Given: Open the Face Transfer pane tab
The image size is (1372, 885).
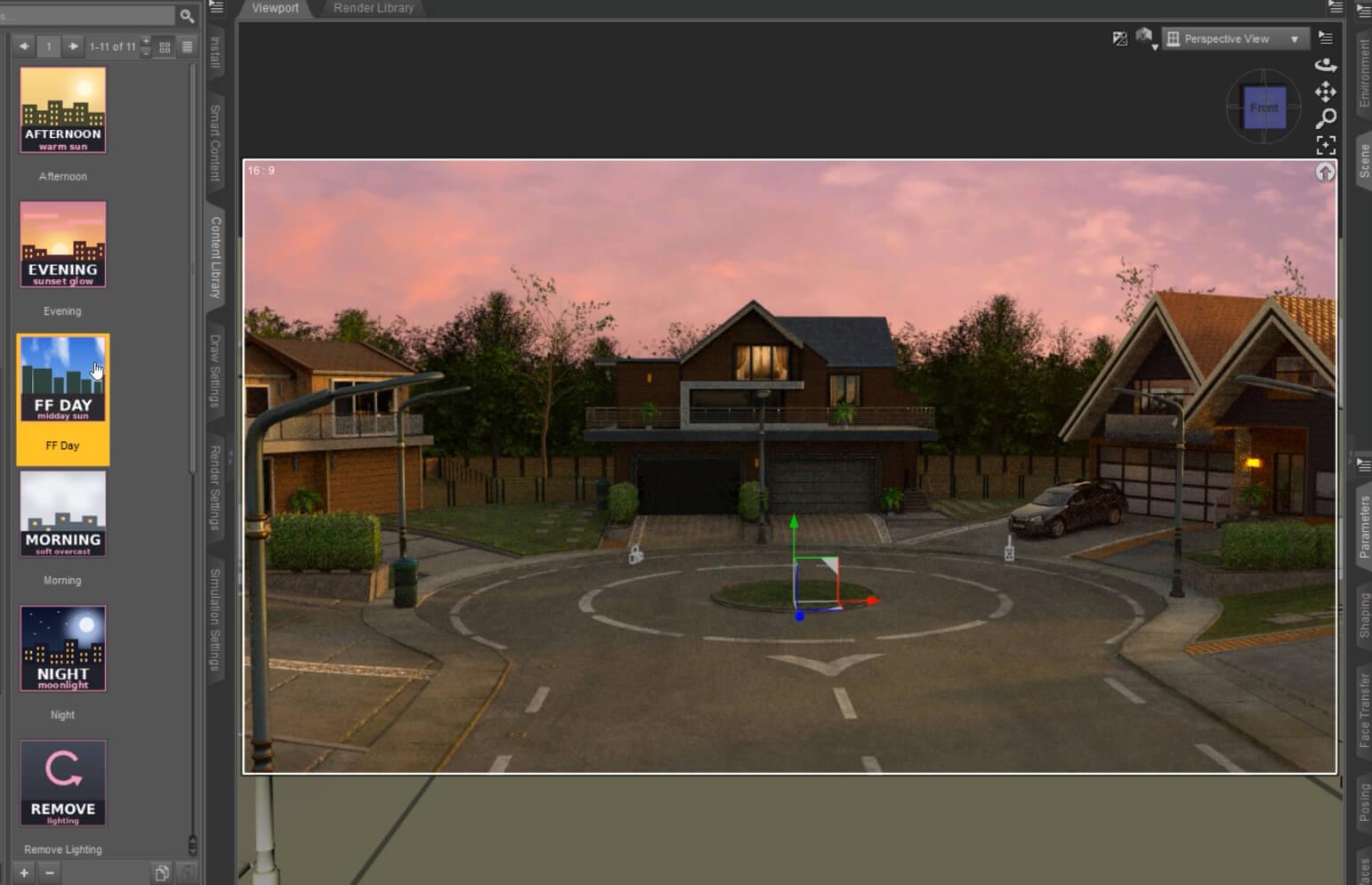Looking at the screenshot, I should click(1364, 710).
